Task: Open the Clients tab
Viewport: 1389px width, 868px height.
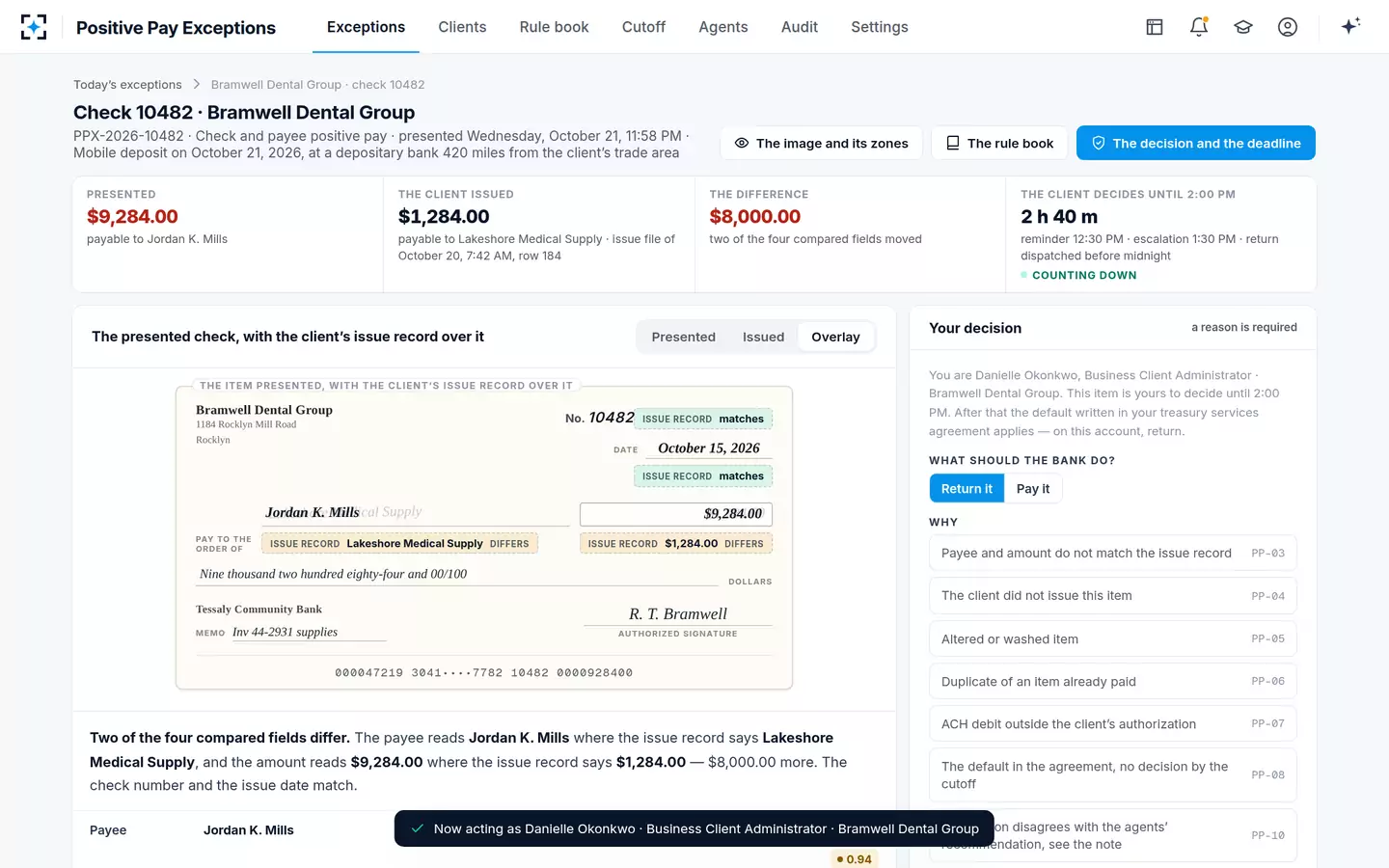Action: coord(462,27)
